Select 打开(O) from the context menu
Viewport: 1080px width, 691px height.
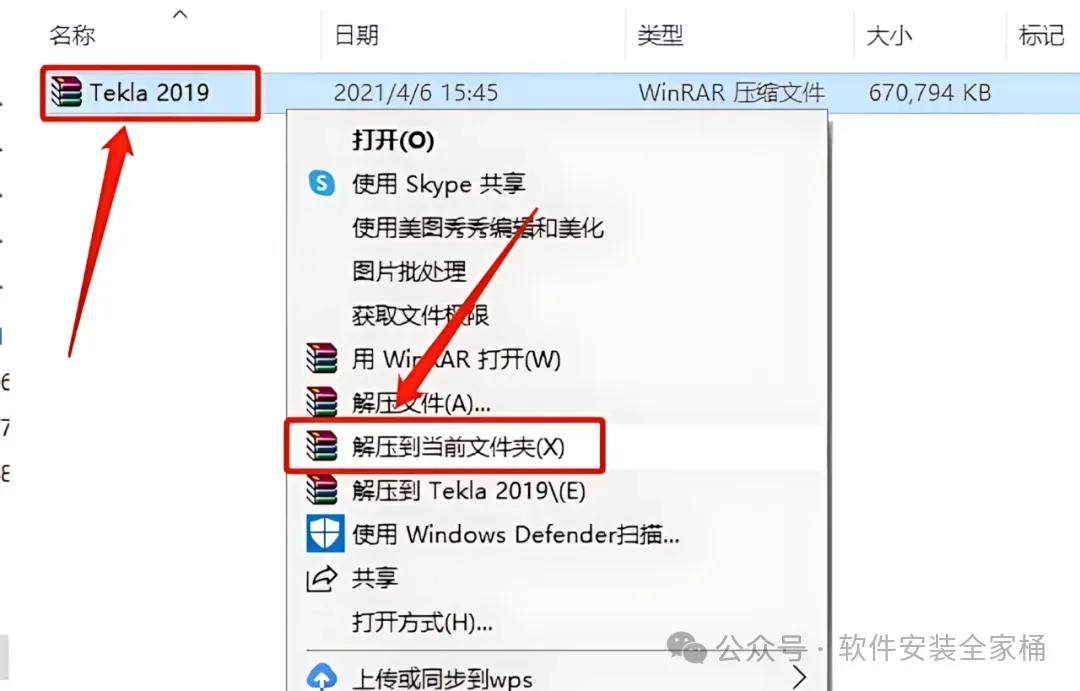click(393, 140)
